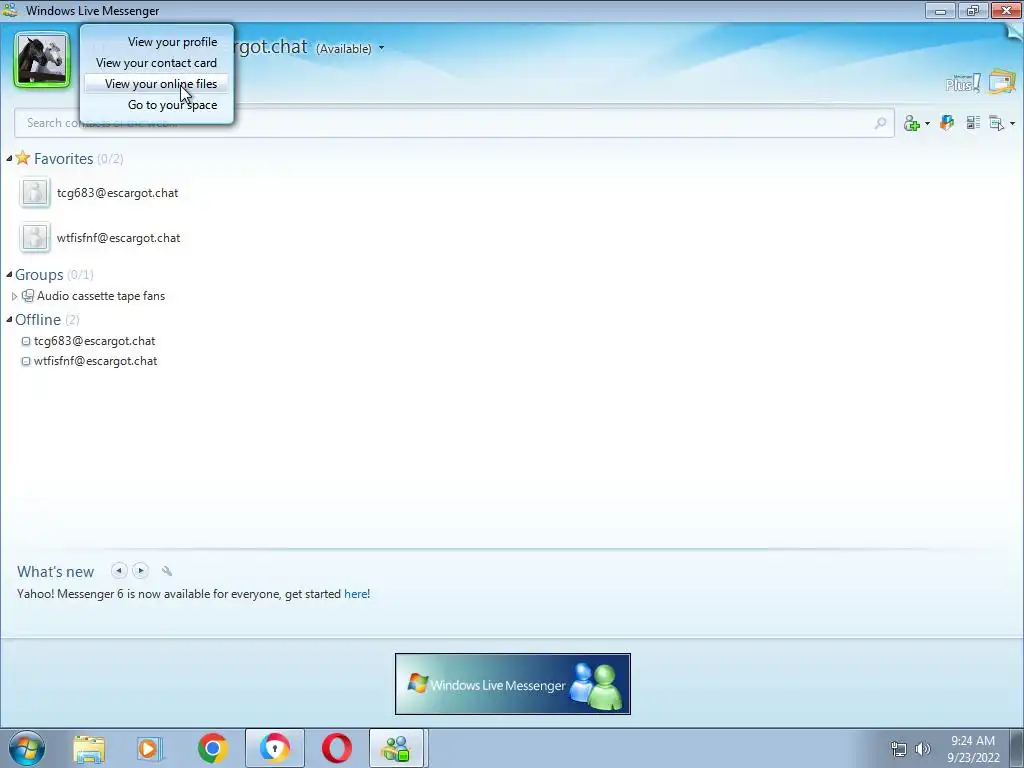Select tcg683@escargot.chat avatar in Favorites
This screenshot has width=1024, height=768.
[x=35, y=193]
